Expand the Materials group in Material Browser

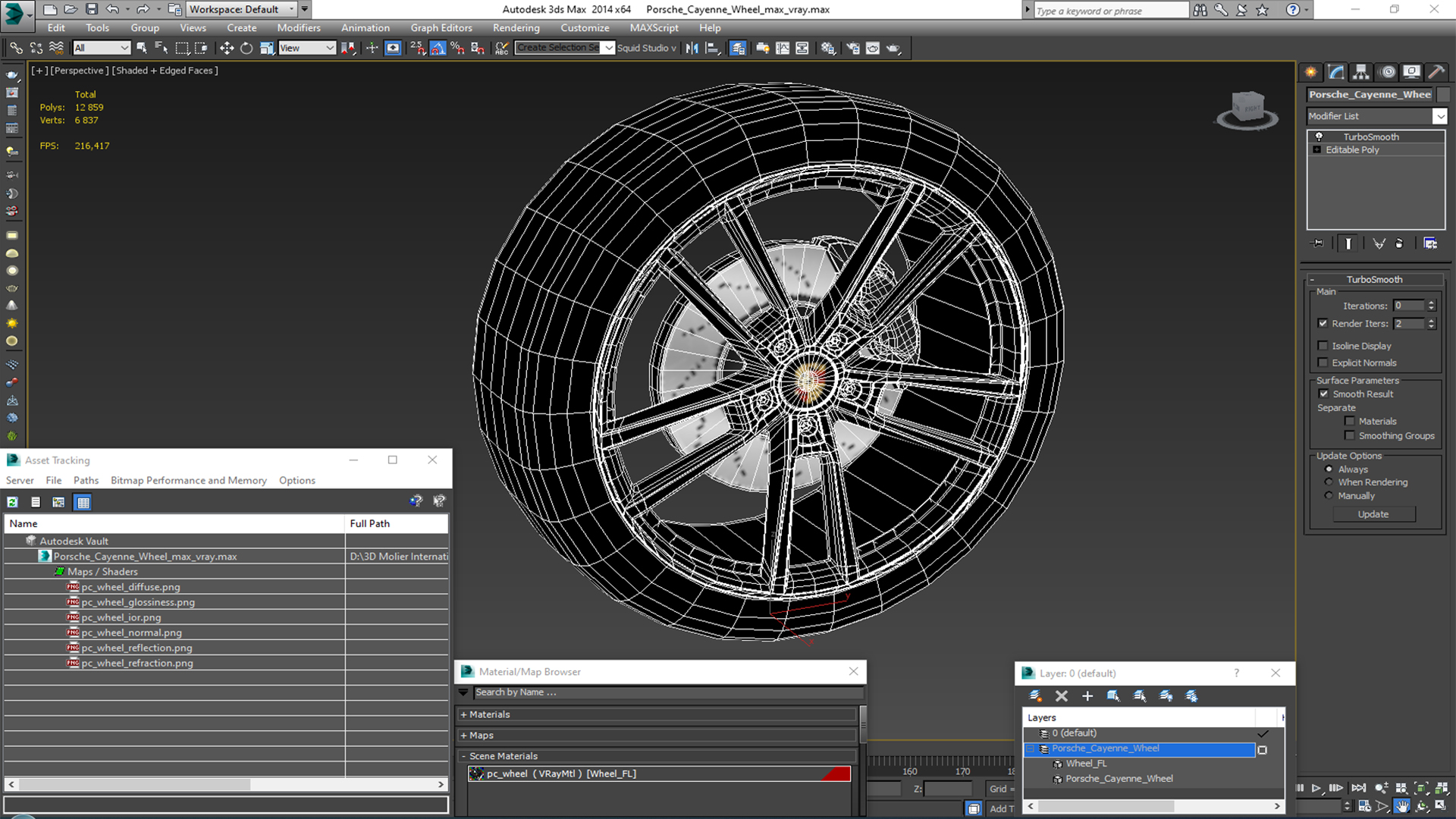tap(463, 714)
